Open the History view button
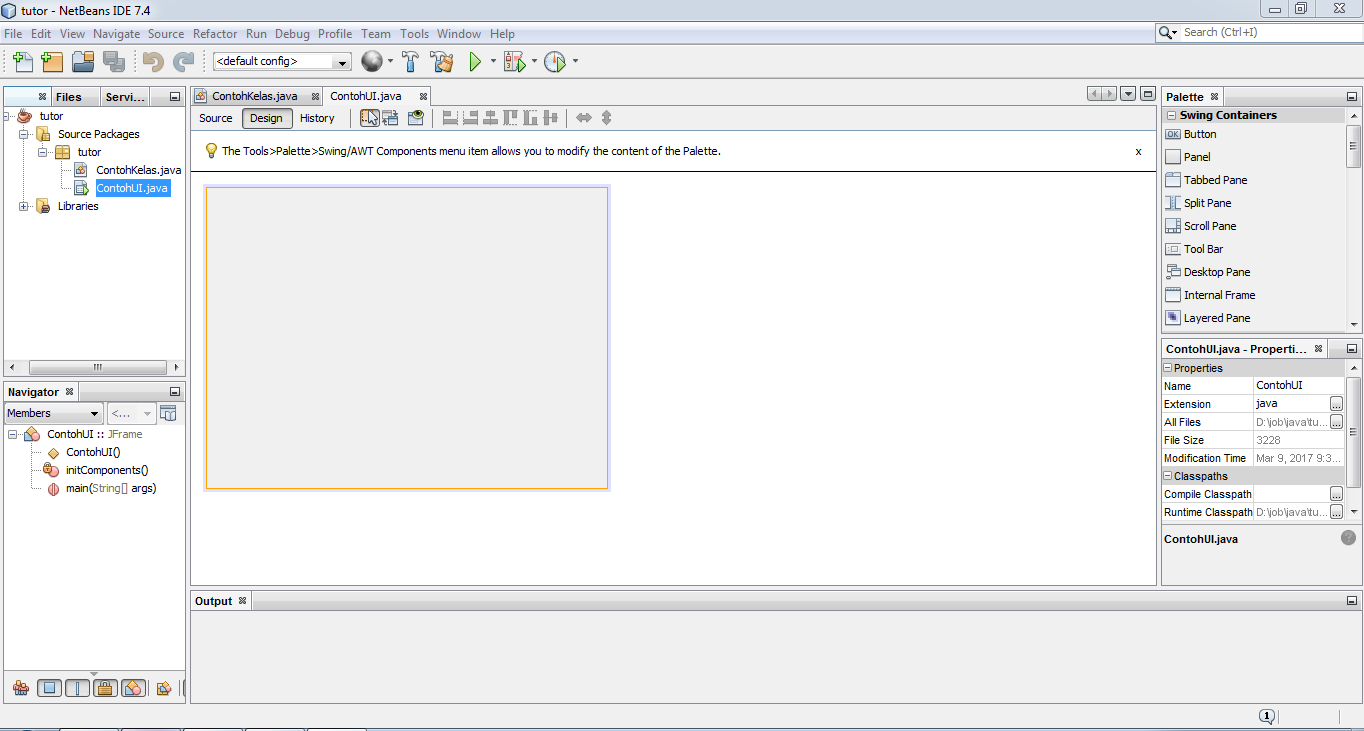Image resolution: width=1364 pixels, height=731 pixels. 316,117
